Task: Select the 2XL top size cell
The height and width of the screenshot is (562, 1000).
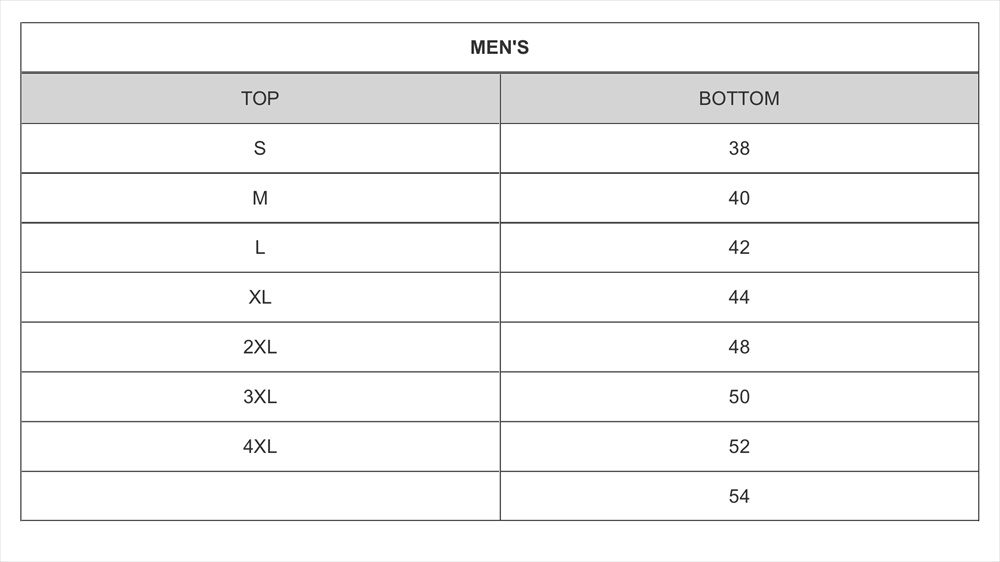Action: [x=260, y=347]
